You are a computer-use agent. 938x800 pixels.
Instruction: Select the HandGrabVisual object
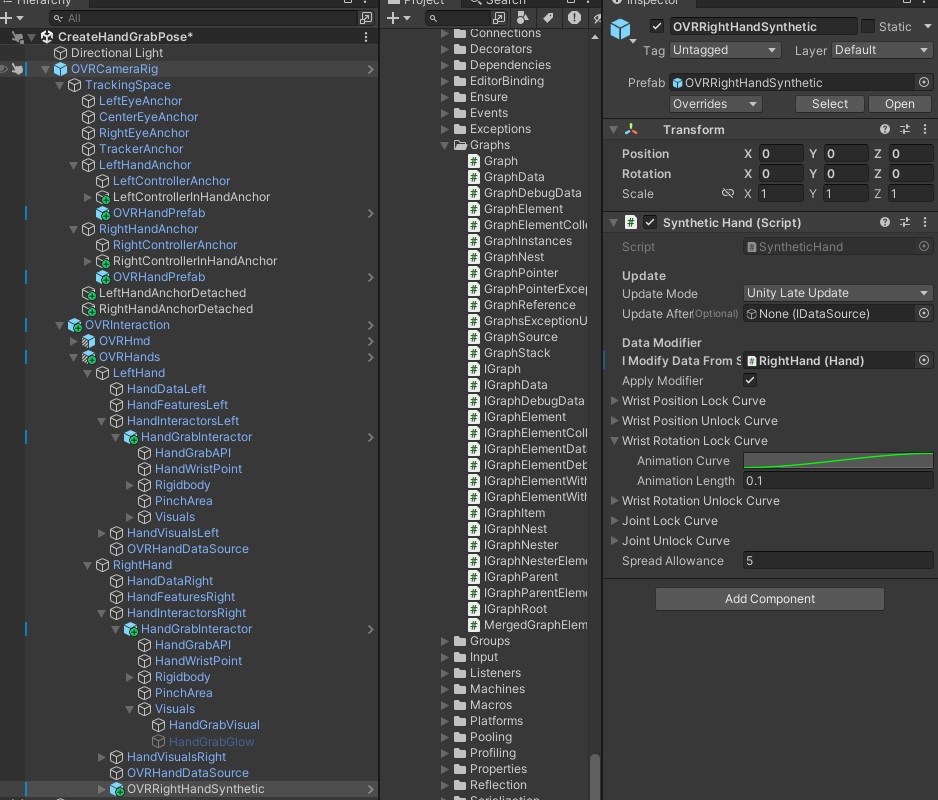[x=214, y=725]
